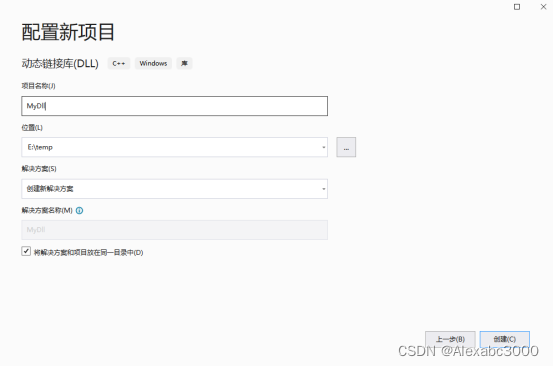This screenshot has width=554, height=366.
Task: Click the 动态链接库(DLL) template title
Action: coord(60,64)
